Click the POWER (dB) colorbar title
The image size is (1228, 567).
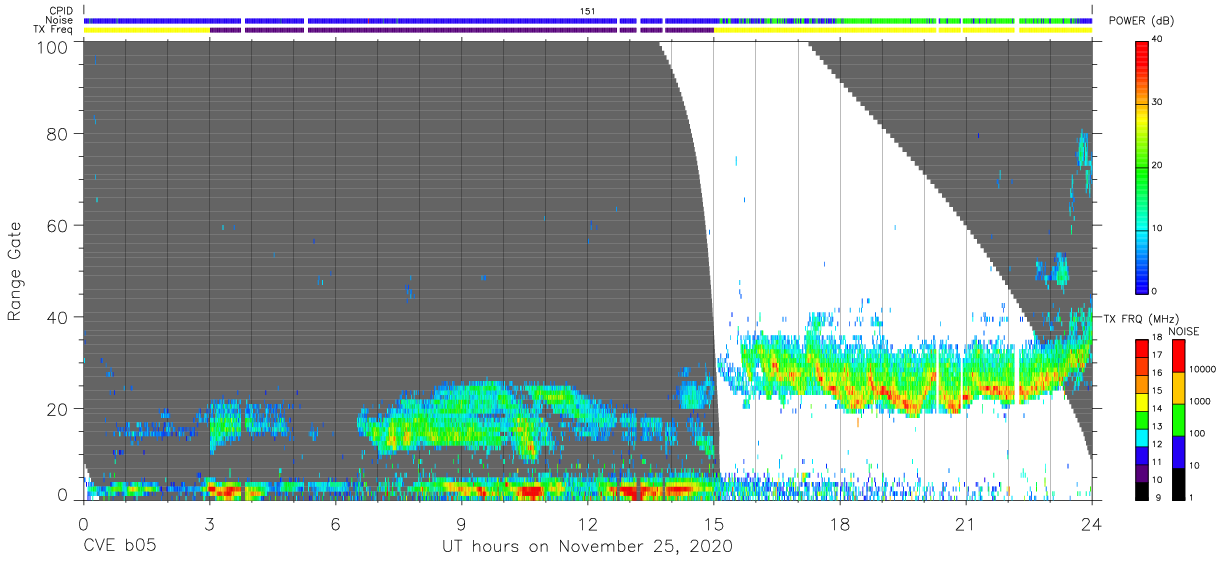[1142, 21]
